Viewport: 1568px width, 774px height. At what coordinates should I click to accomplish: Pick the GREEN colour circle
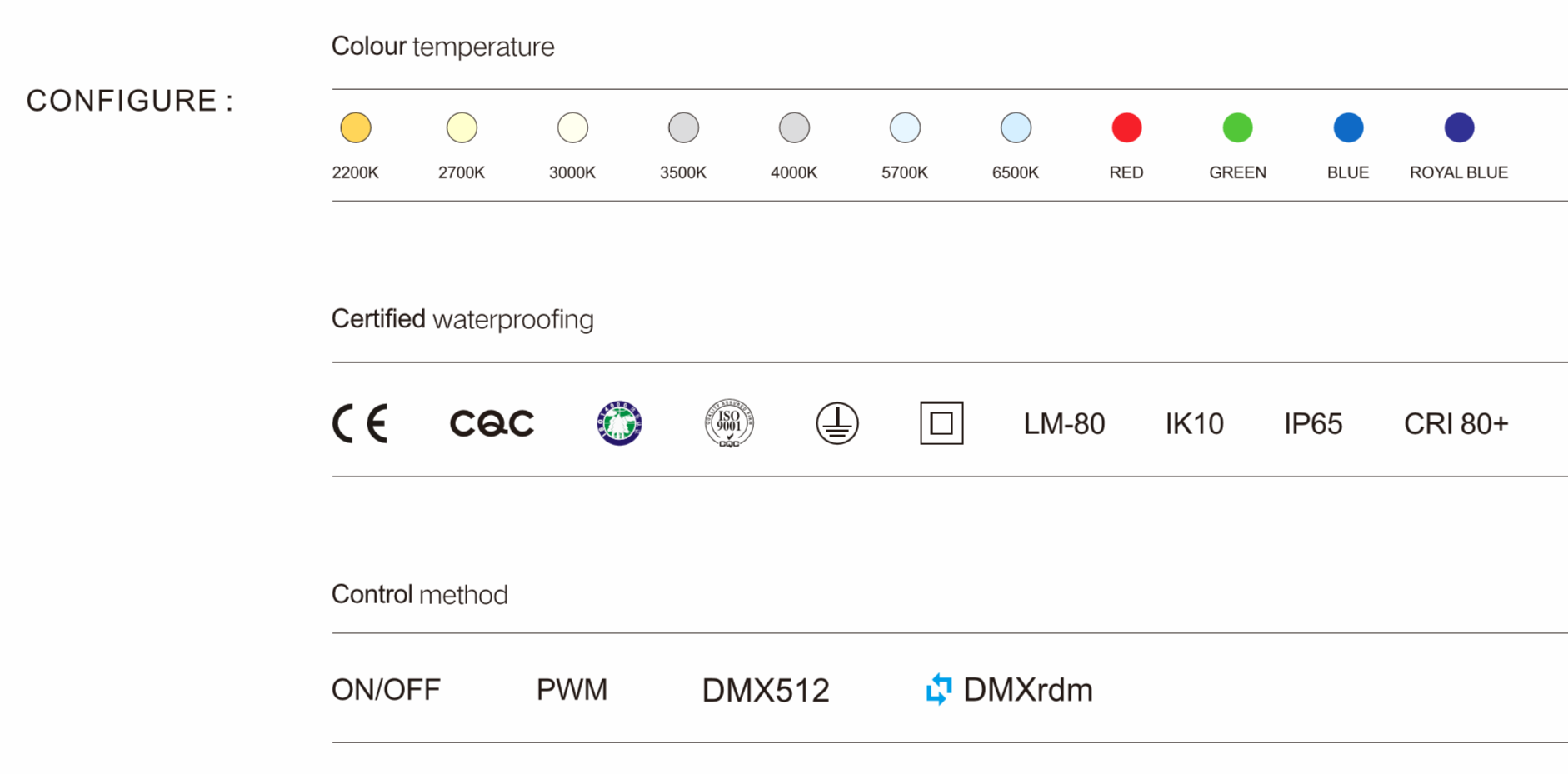click(x=1237, y=128)
